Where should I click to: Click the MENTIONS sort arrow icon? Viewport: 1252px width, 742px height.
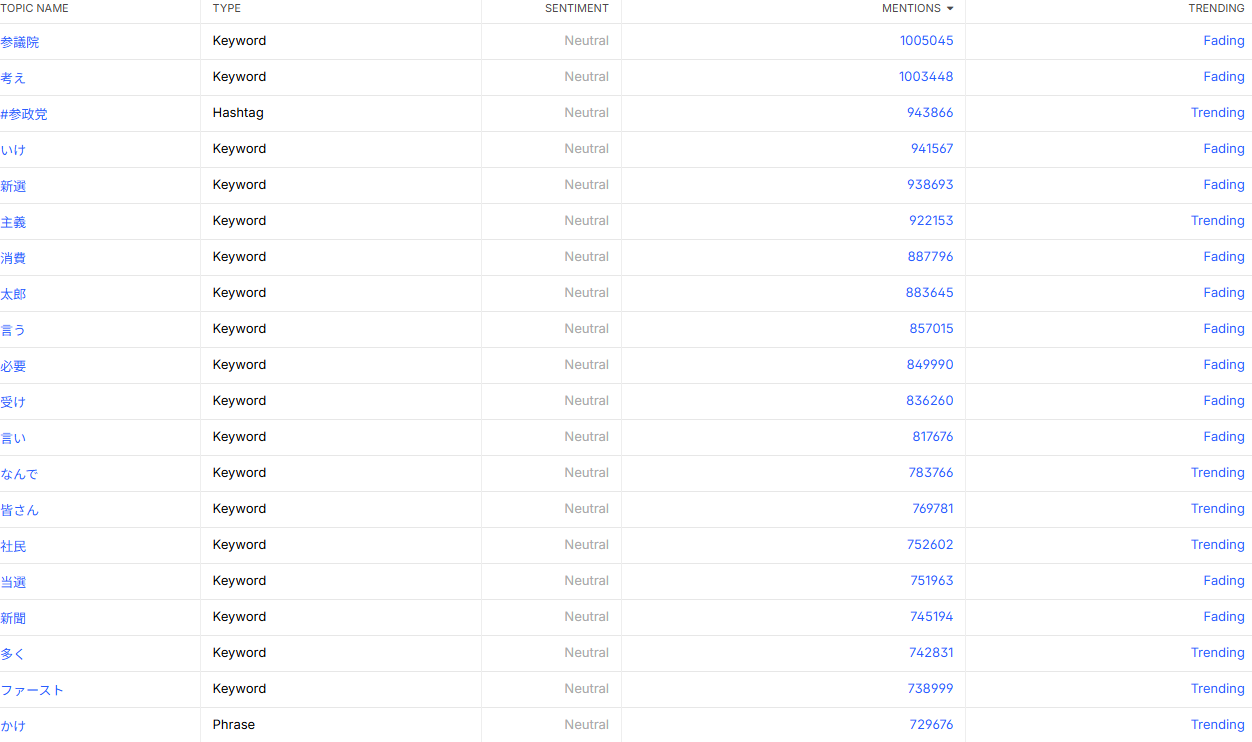click(x=949, y=8)
